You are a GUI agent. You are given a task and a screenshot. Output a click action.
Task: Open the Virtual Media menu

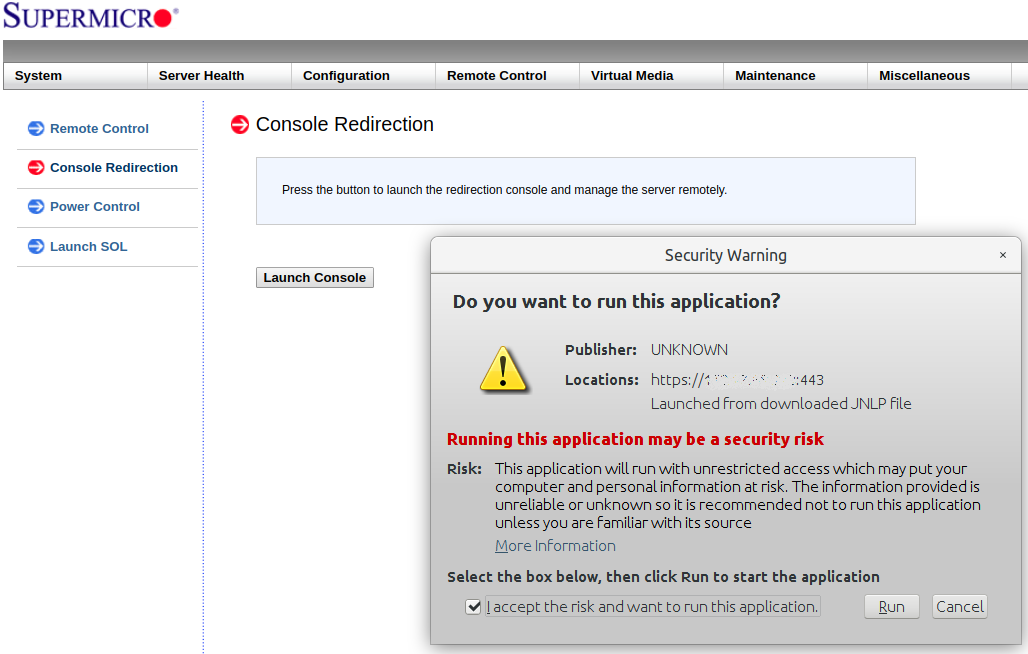[632, 76]
